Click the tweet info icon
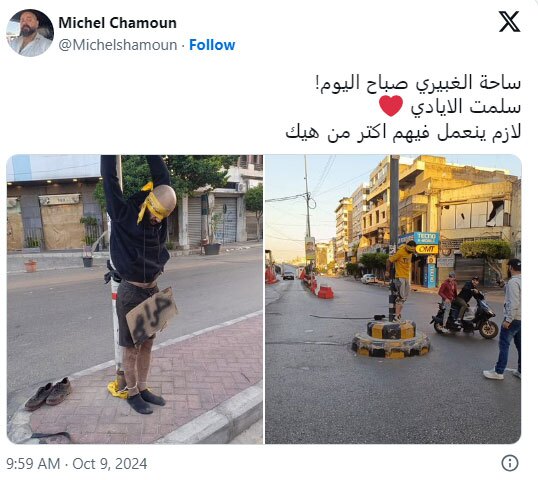 tap(510, 463)
